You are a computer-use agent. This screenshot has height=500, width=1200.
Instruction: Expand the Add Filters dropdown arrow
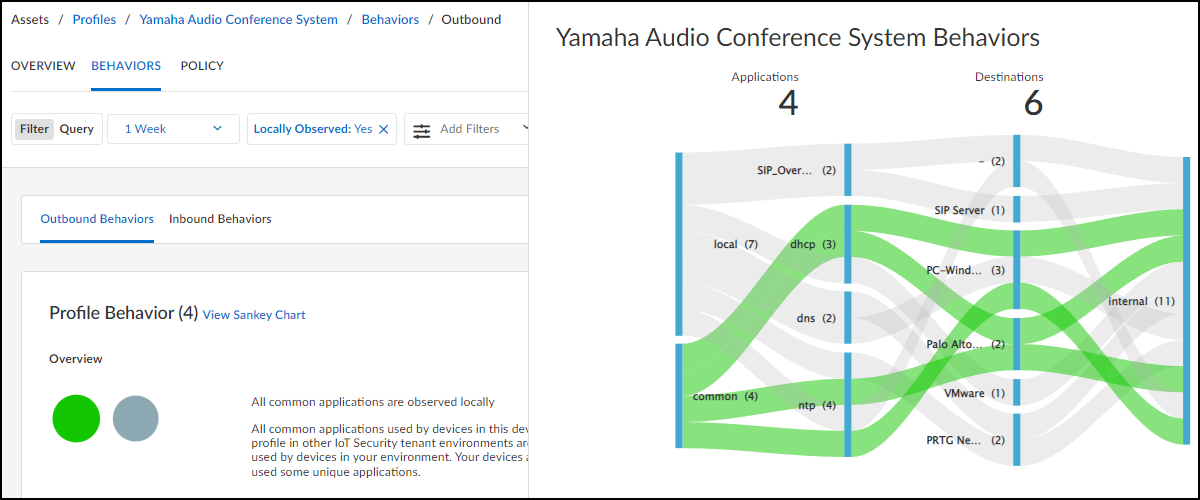click(523, 129)
